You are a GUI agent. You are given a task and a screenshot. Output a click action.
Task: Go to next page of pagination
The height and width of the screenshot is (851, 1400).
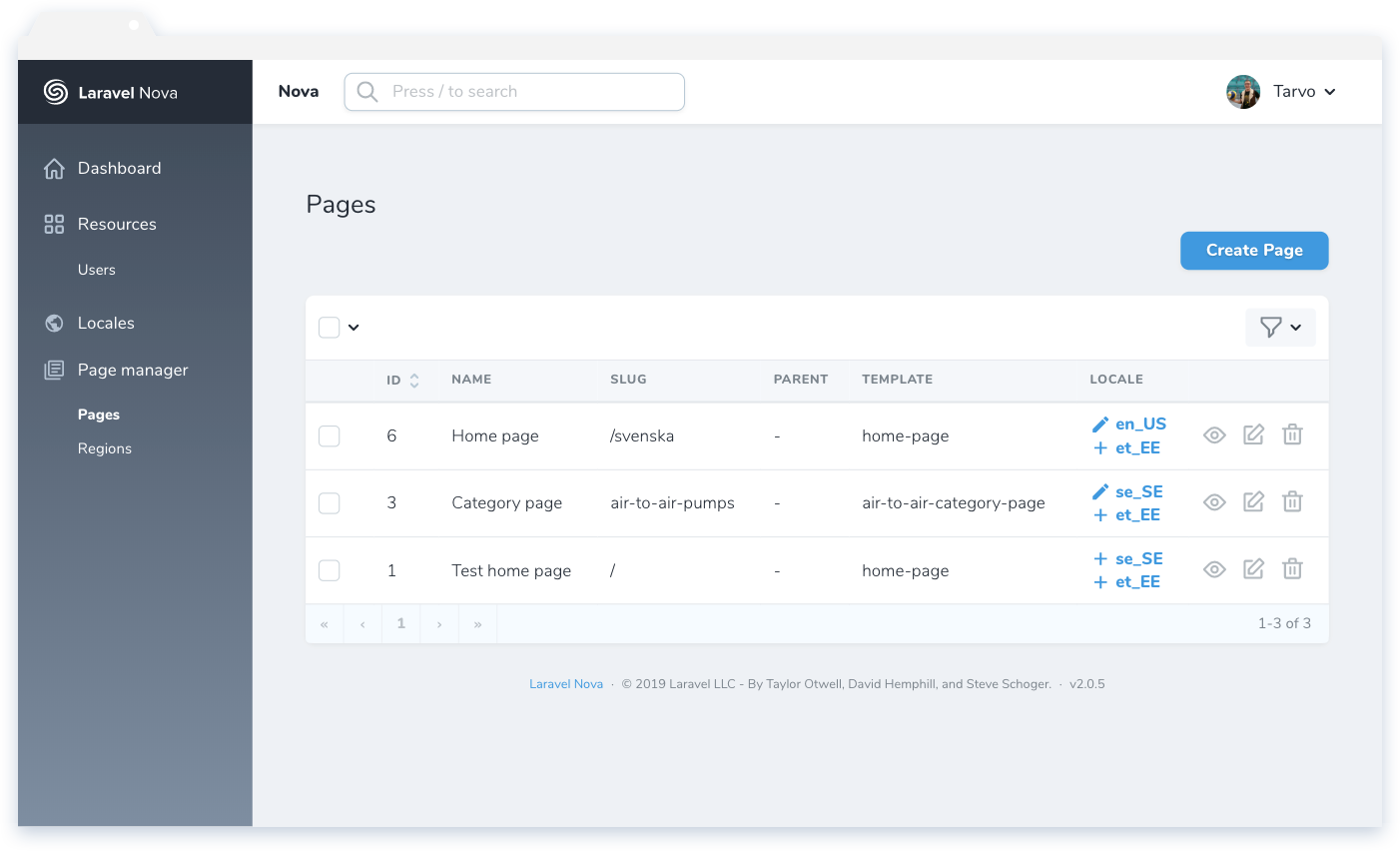[x=439, y=624]
